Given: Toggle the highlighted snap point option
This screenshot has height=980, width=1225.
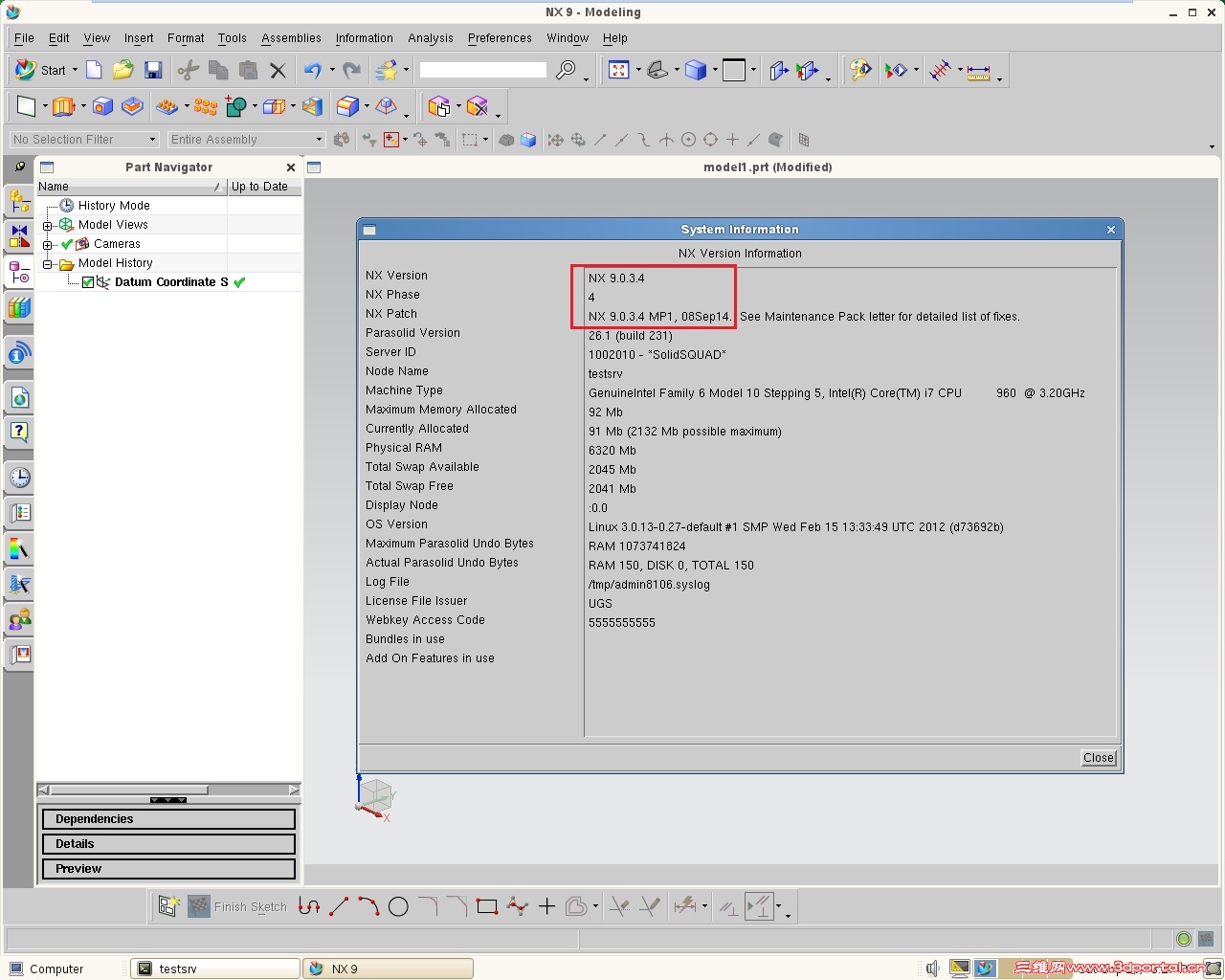Looking at the screenshot, I should [x=392, y=140].
